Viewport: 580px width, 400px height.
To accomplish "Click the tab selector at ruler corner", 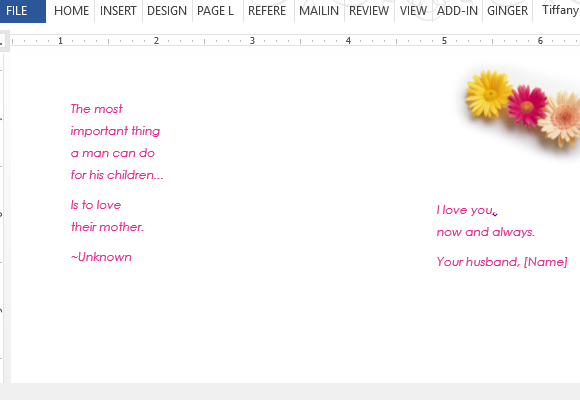I will pyautogui.click(x=2, y=41).
